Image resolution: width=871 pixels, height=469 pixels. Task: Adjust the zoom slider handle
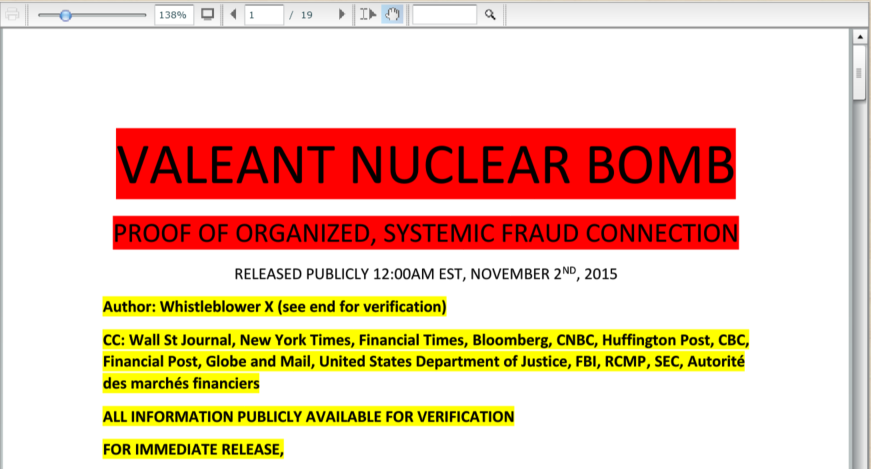click(x=66, y=15)
